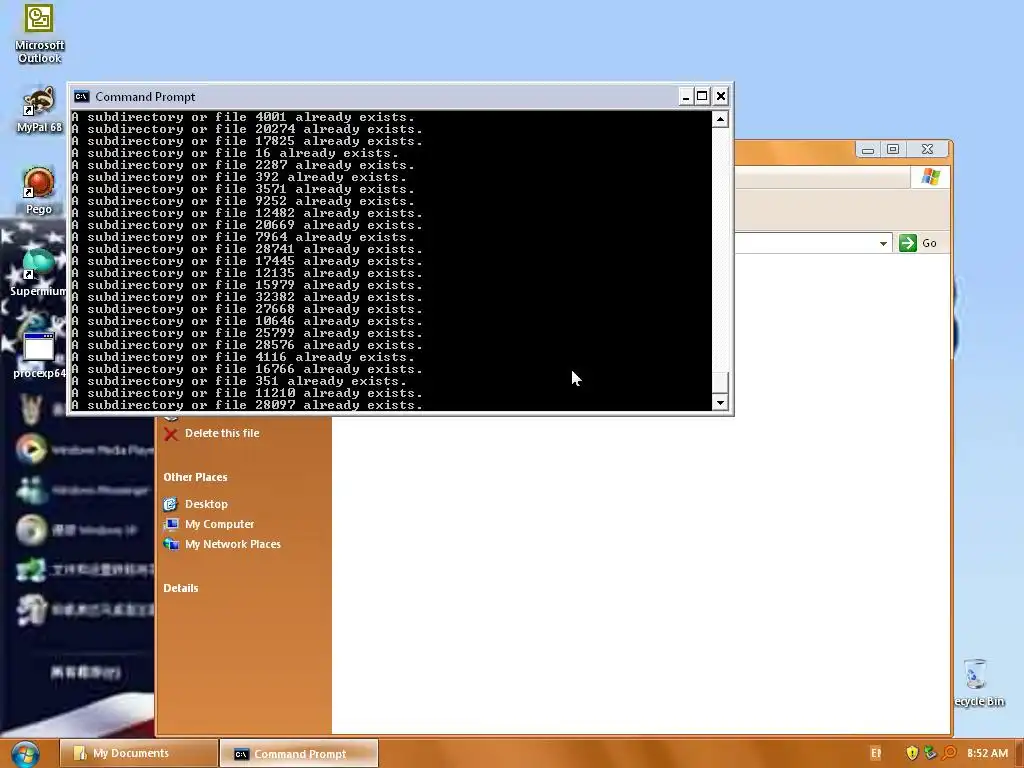Click the line mentioning file 12482
This screenshot has height=768, width=1024.
click(x=247, y=214)
